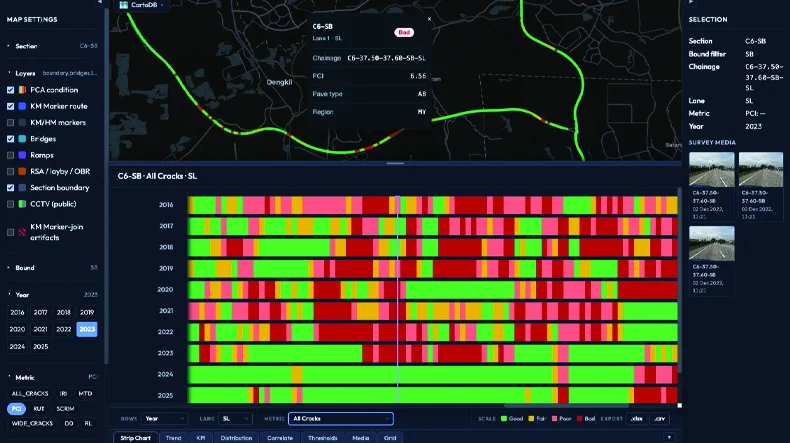
Task: Choose the ALL_CRACKS metric chip
Action: (x=30, y=394)
